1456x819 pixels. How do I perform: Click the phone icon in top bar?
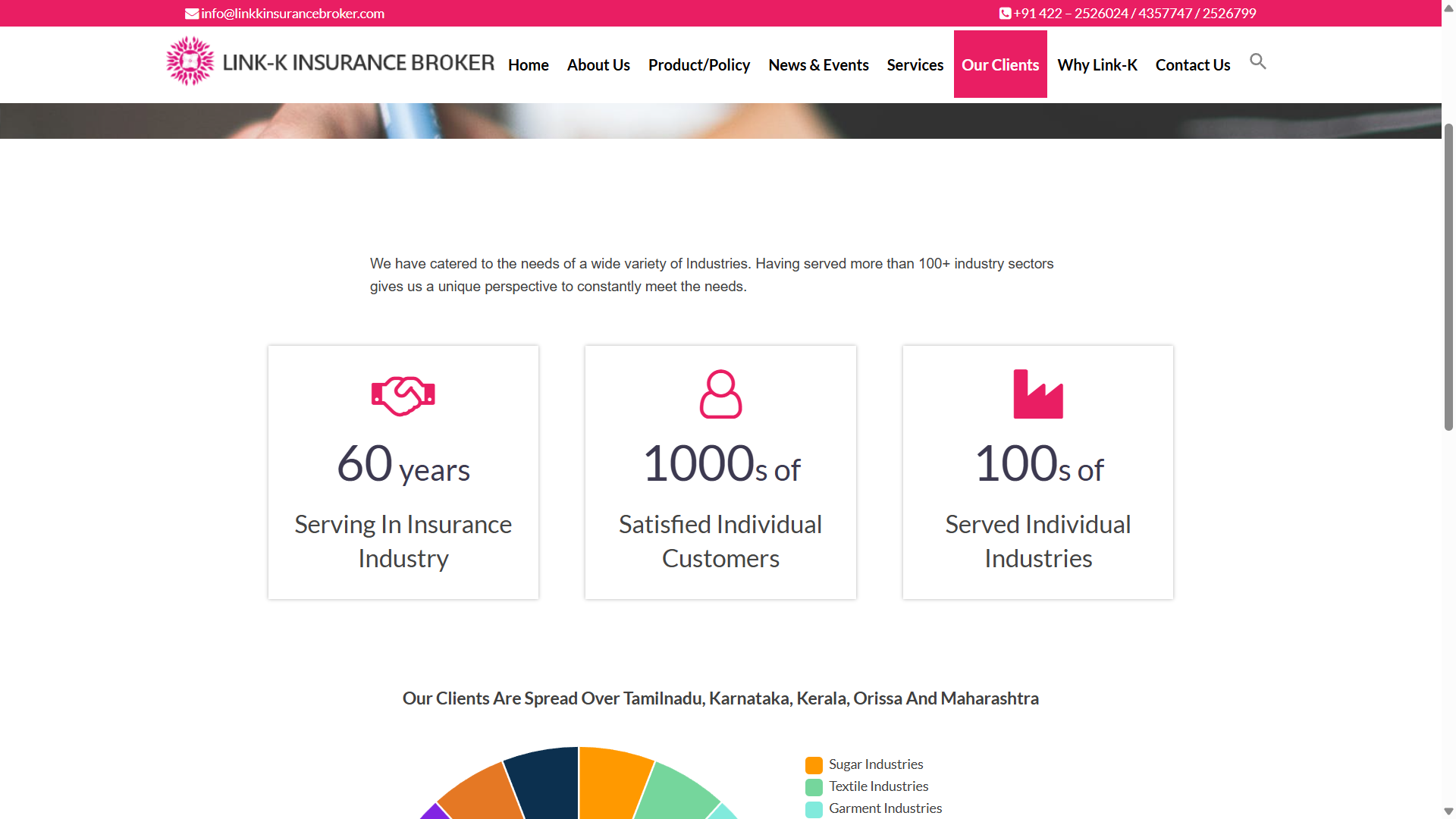(1005, 13)
